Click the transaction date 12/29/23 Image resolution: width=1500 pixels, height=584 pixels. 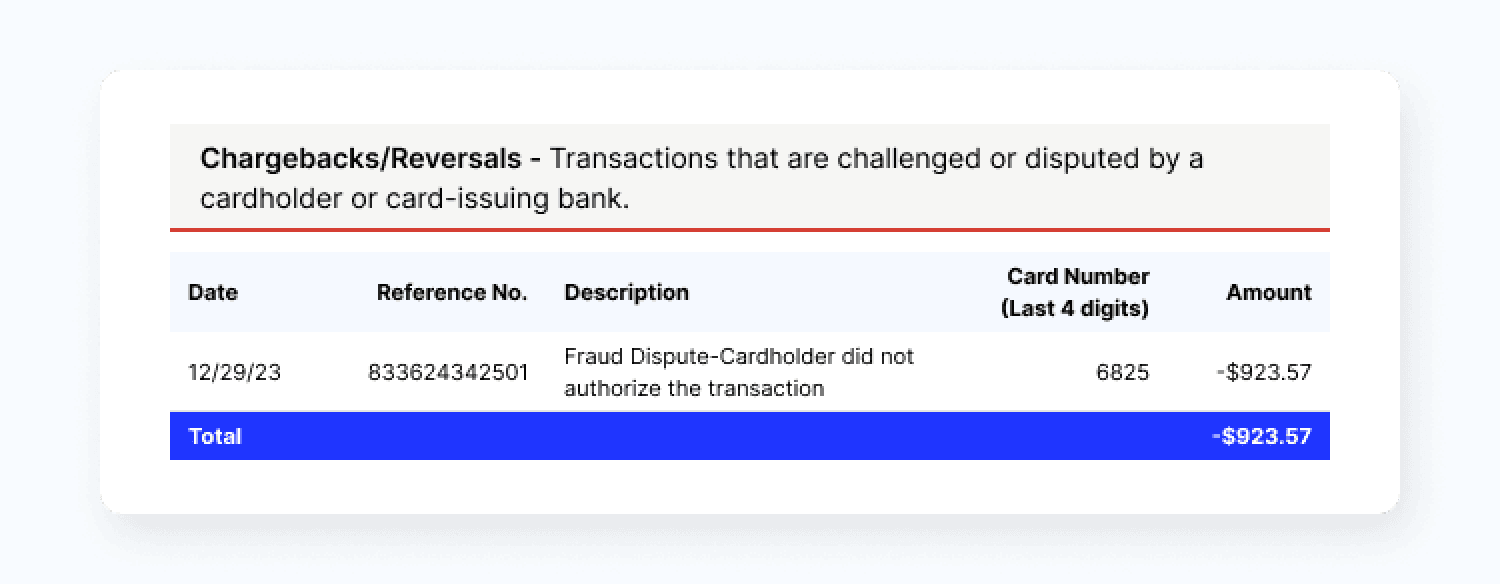(x=235, y=373)
